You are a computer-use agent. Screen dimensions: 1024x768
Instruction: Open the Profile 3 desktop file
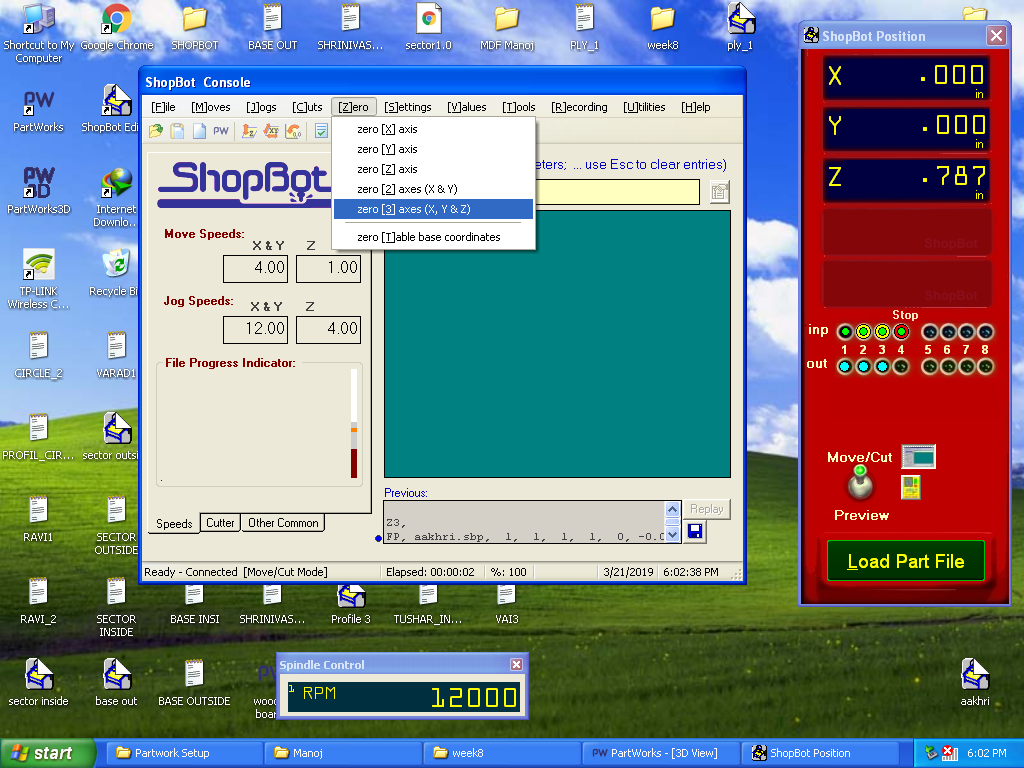[x=351, y=604]
